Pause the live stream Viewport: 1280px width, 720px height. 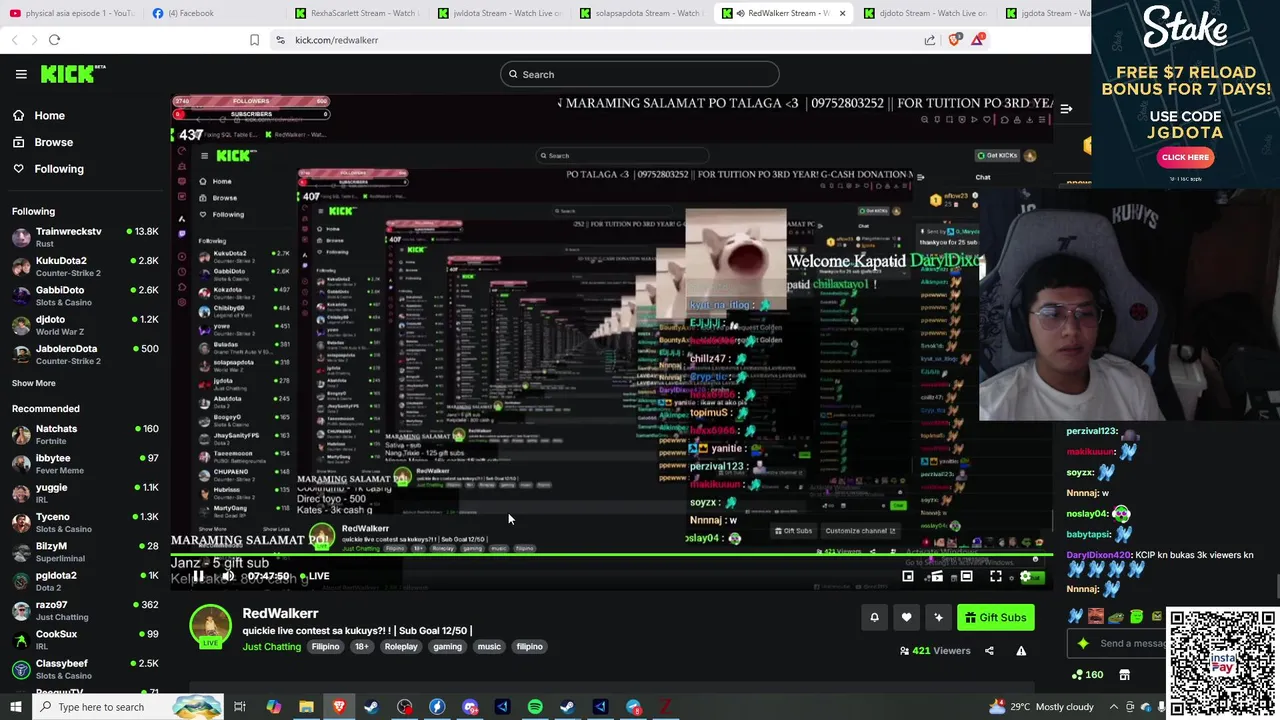click(198, 576)
